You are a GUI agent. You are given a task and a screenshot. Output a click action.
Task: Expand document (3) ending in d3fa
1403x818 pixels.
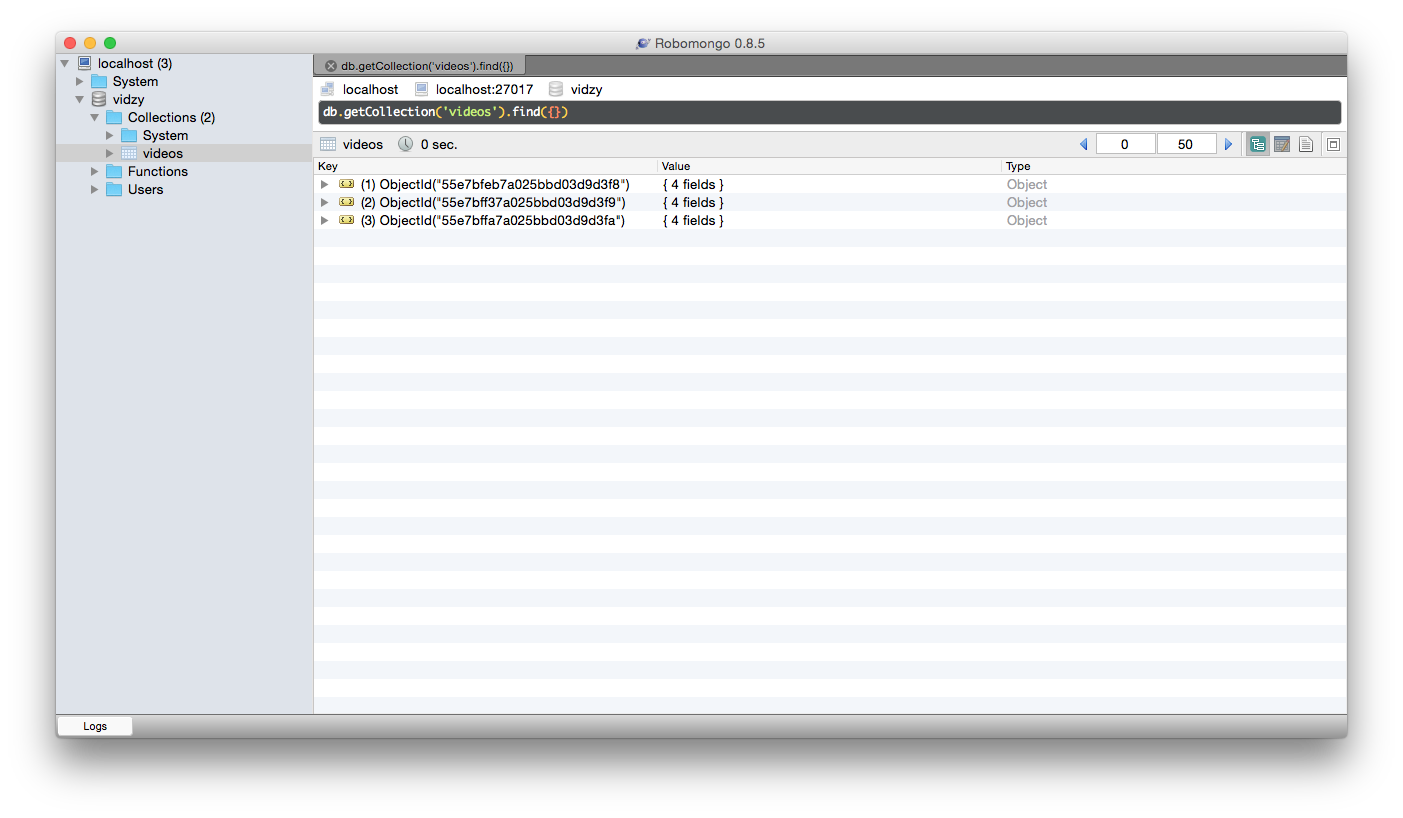click(x=324, y=220)
